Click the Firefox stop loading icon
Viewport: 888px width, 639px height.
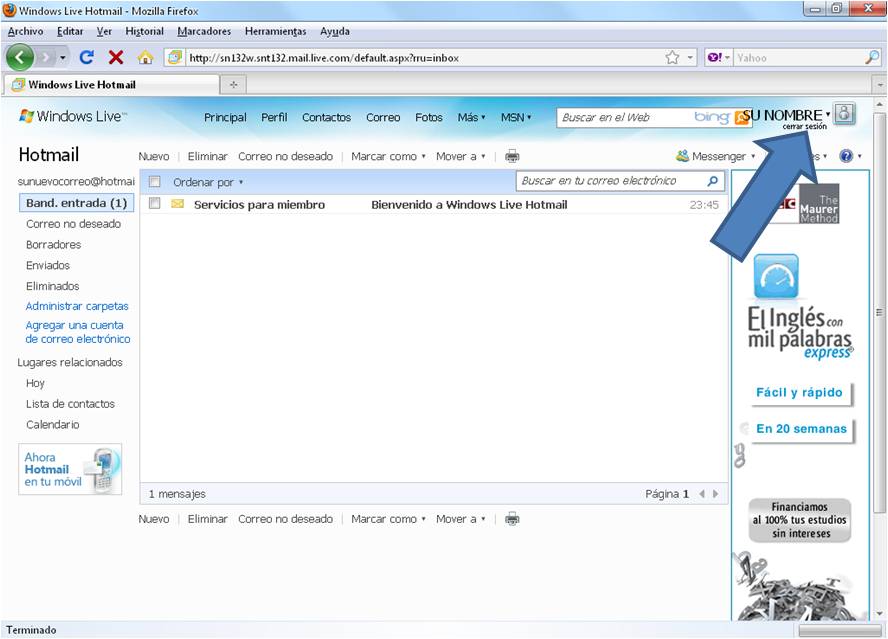[x=116, y=58]
